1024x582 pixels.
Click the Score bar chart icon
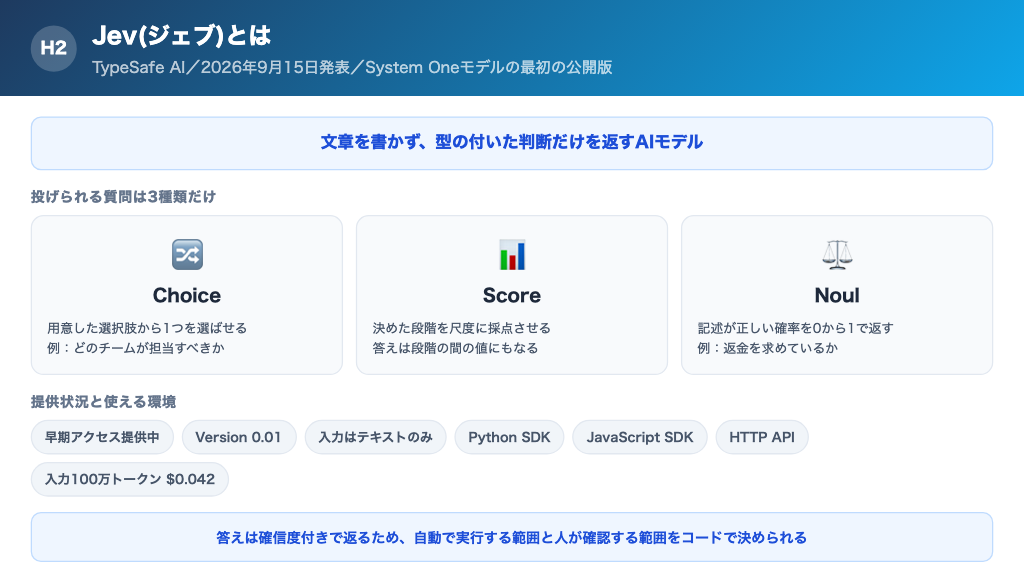(512, 255)
